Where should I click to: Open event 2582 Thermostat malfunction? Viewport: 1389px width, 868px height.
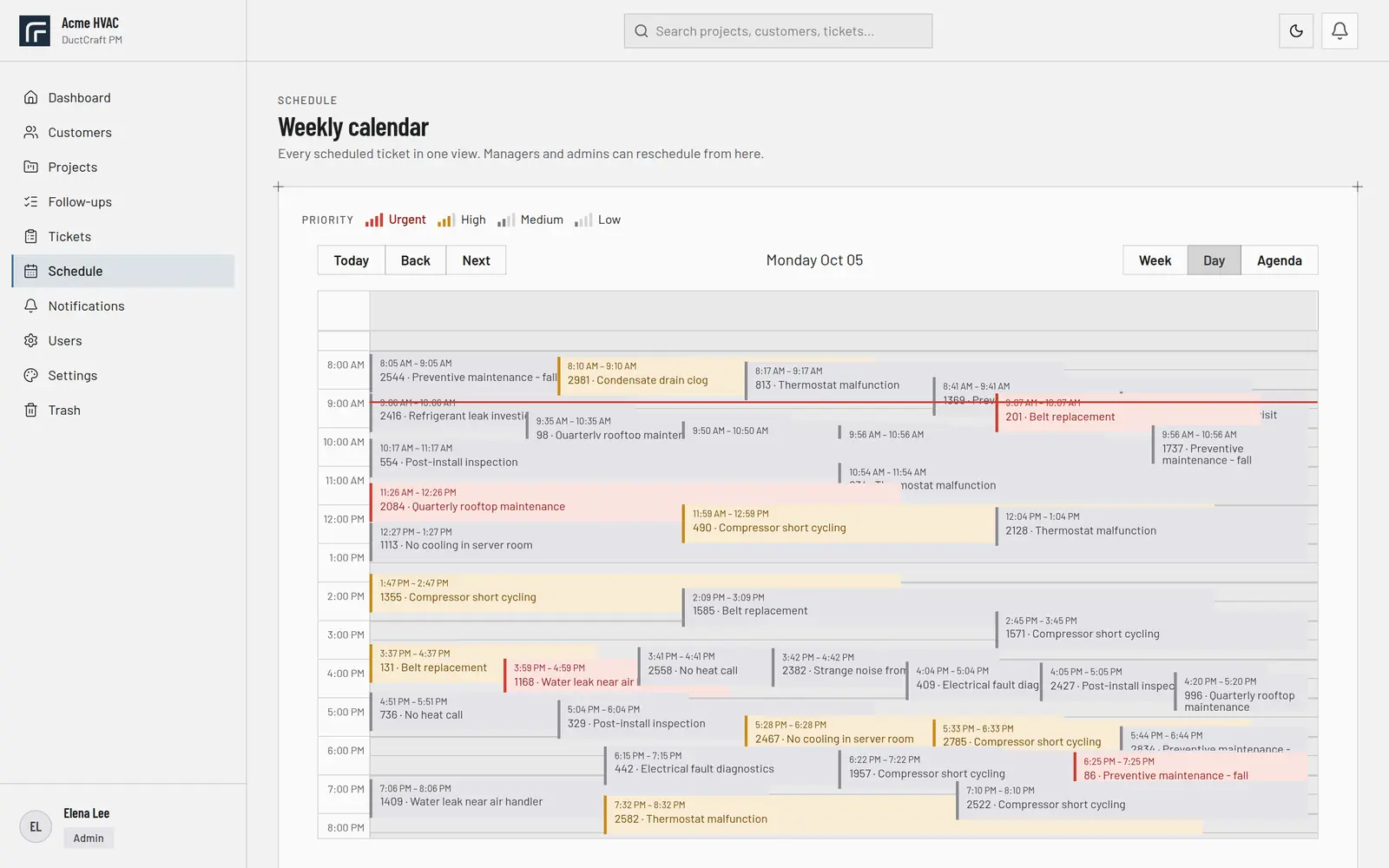(779, 816)
